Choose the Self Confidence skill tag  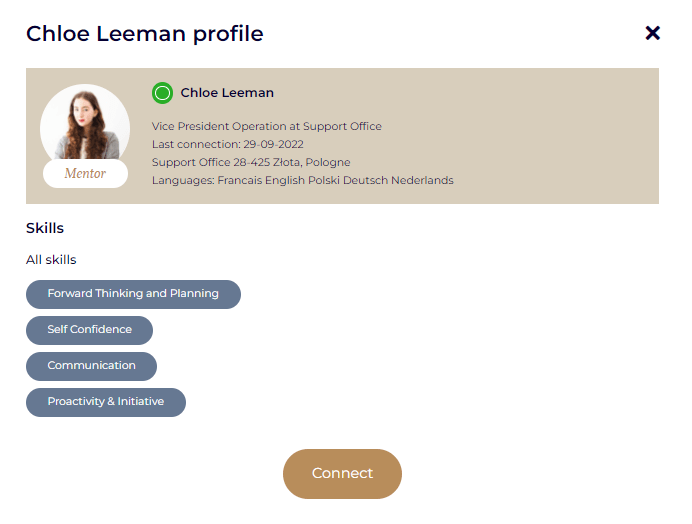pyautogui.click(x=89, y=330)
